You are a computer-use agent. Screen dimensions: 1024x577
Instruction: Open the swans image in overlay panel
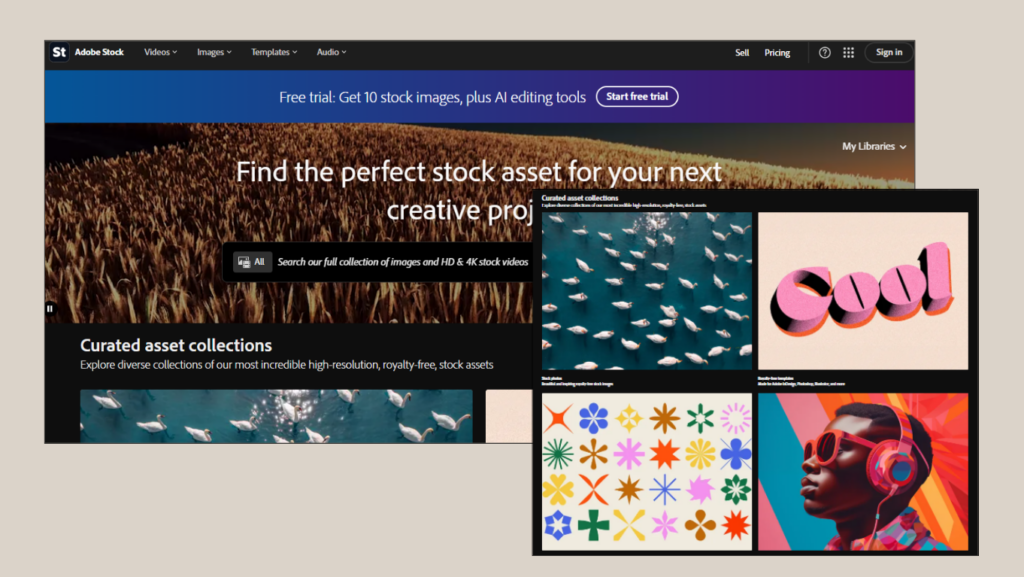point(647,290)
